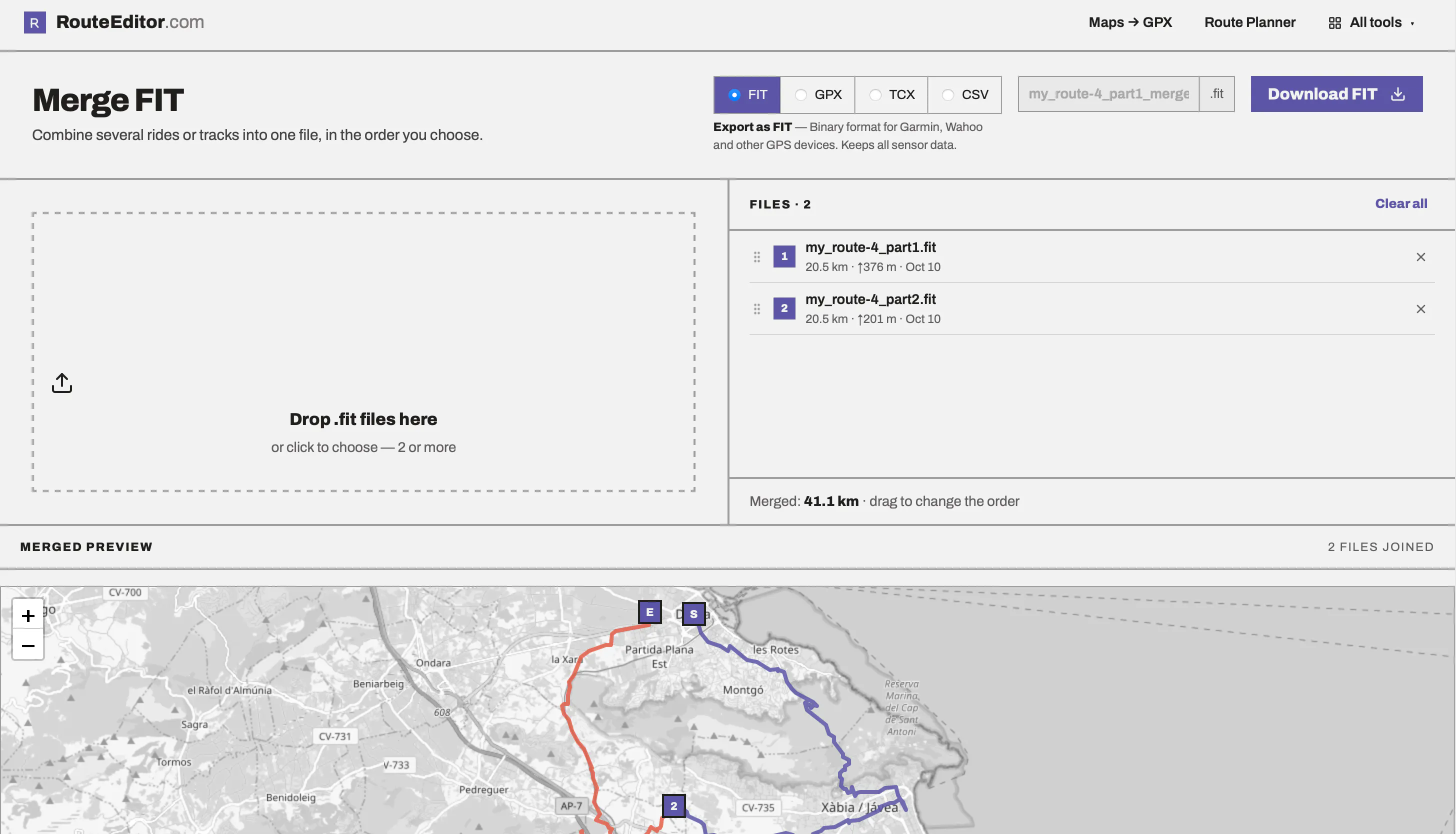Screen dimensions: 1456x834
Task: Click the download arrow icon in button
Action: [1397, 94]
